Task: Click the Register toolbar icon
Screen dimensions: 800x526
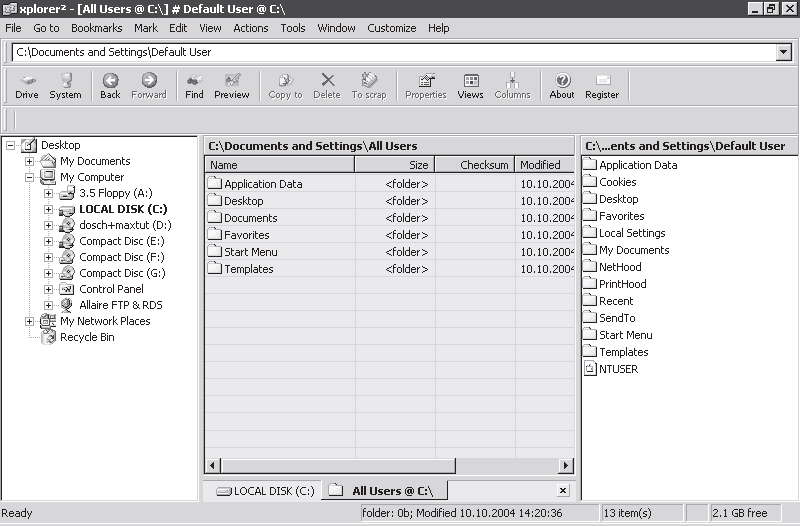Action: pyautogui.click(x=602, y=86)
